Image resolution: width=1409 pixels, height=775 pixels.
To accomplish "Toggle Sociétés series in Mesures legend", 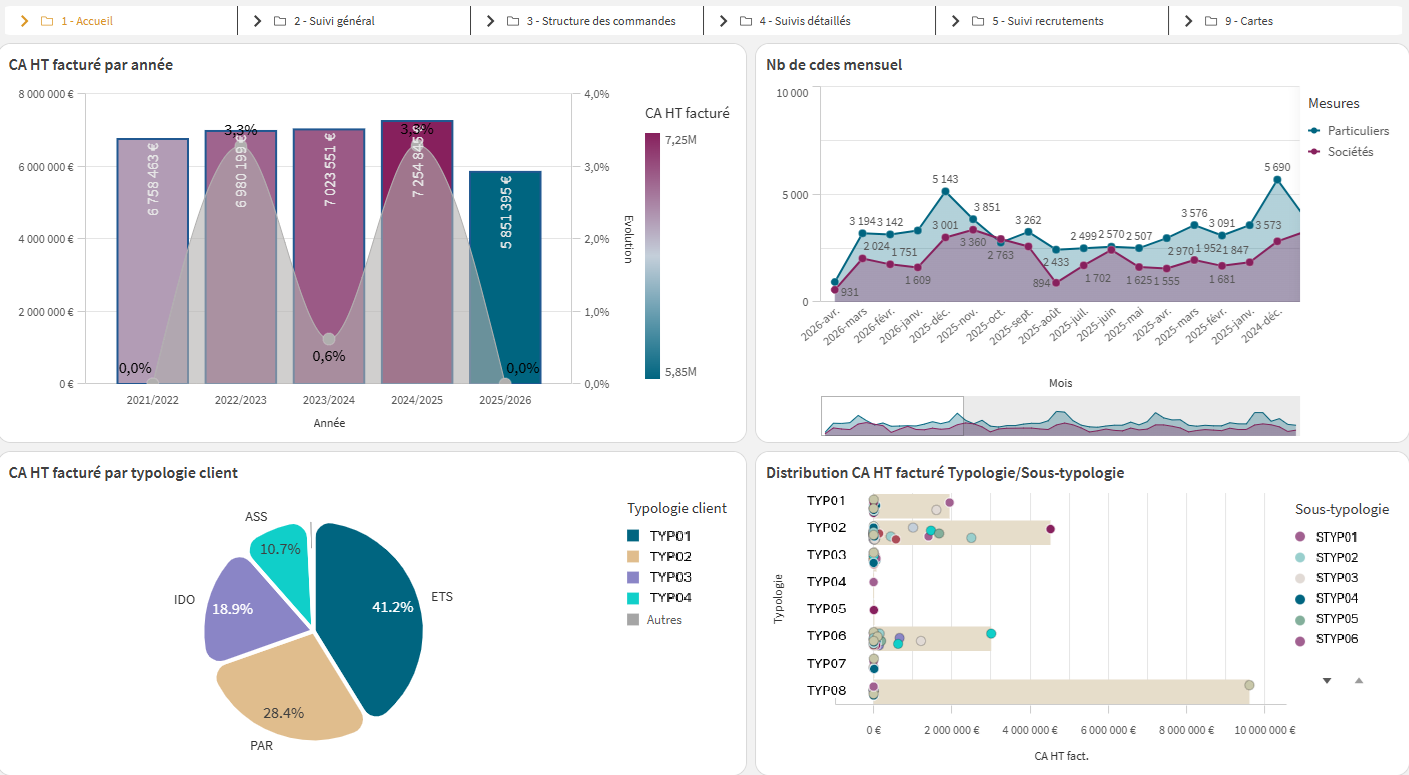I will [1349, 152].
